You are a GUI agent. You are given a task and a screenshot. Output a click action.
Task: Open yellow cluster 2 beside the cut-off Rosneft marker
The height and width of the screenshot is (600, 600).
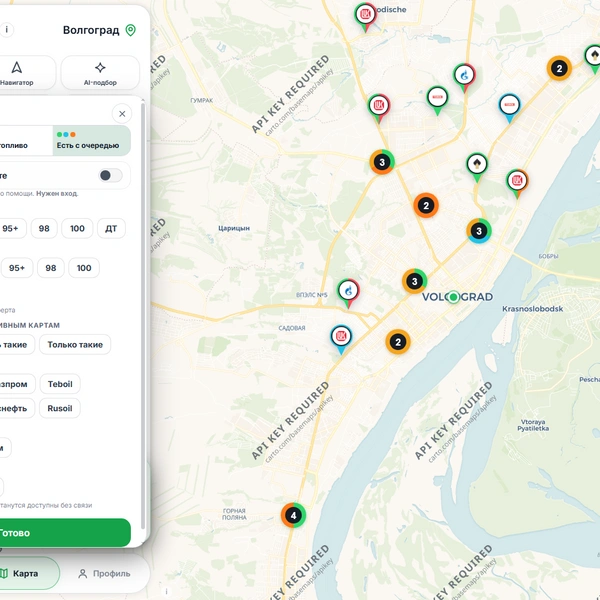[559, 68]
